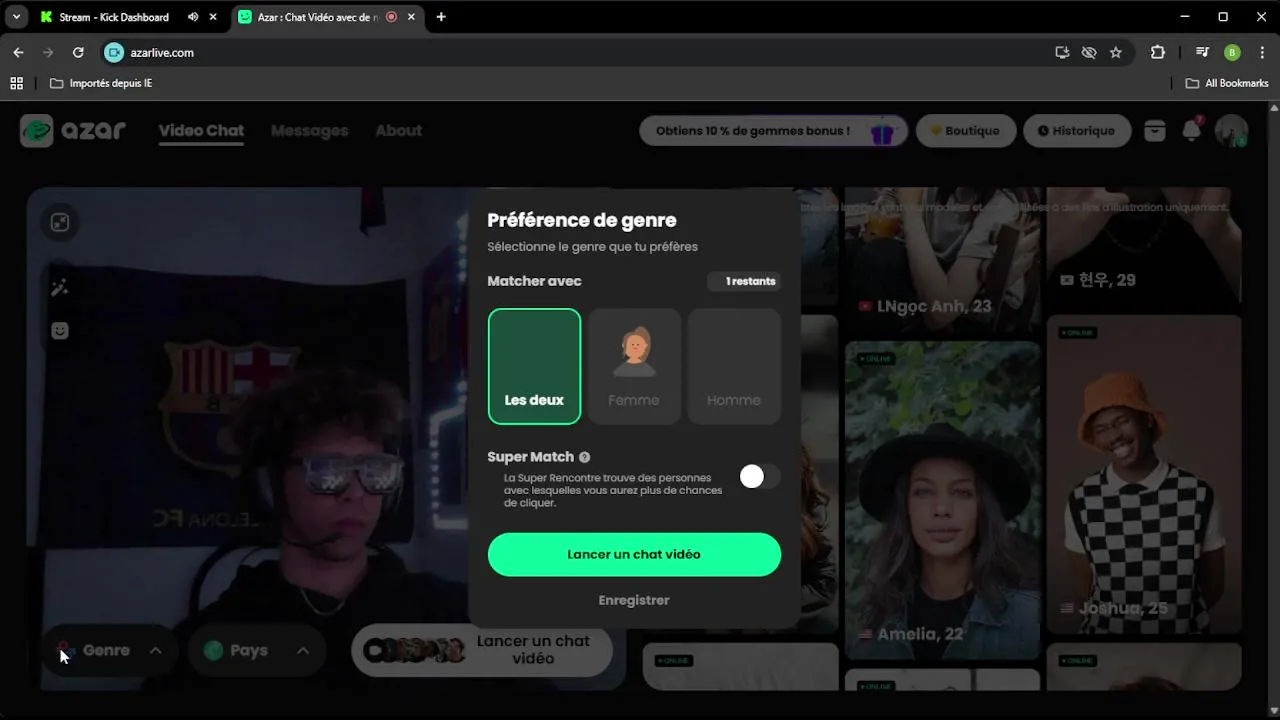Click the background Lancer un chat vidéo button
Viewport: 1280px width, 720px height.
[482, 650]
